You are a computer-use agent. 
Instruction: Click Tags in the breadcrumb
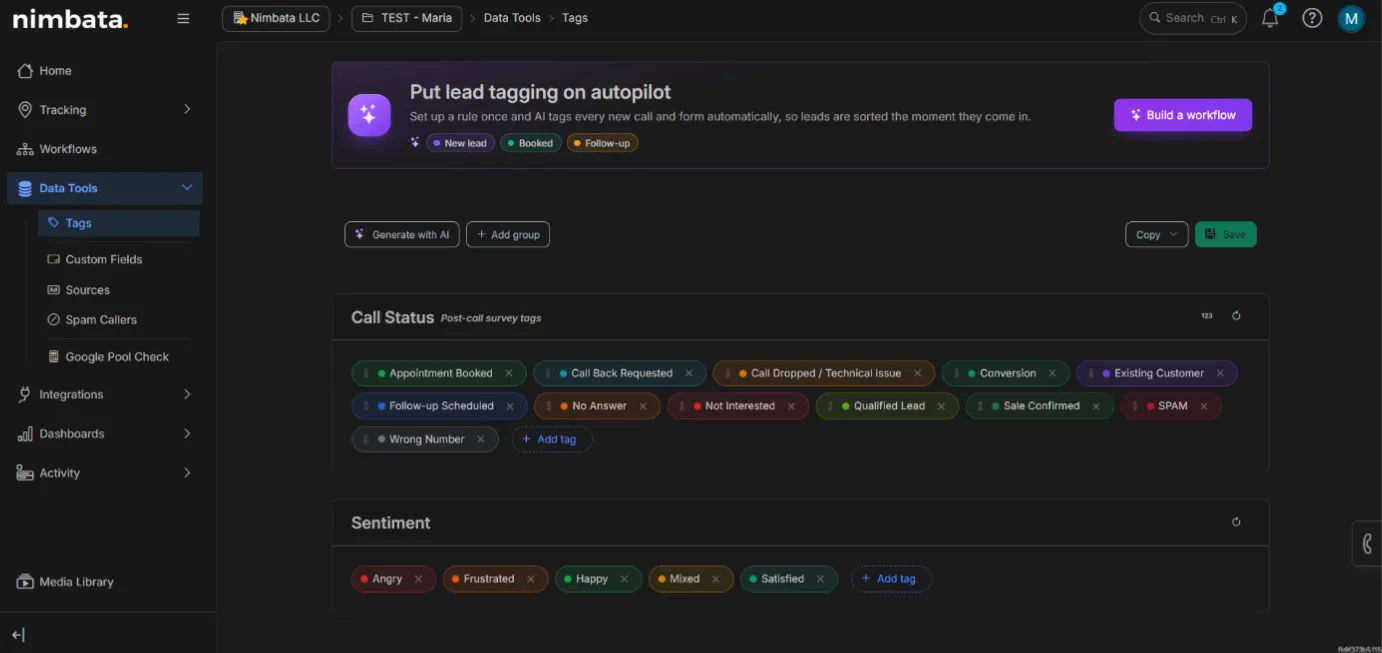click(575, 18)
